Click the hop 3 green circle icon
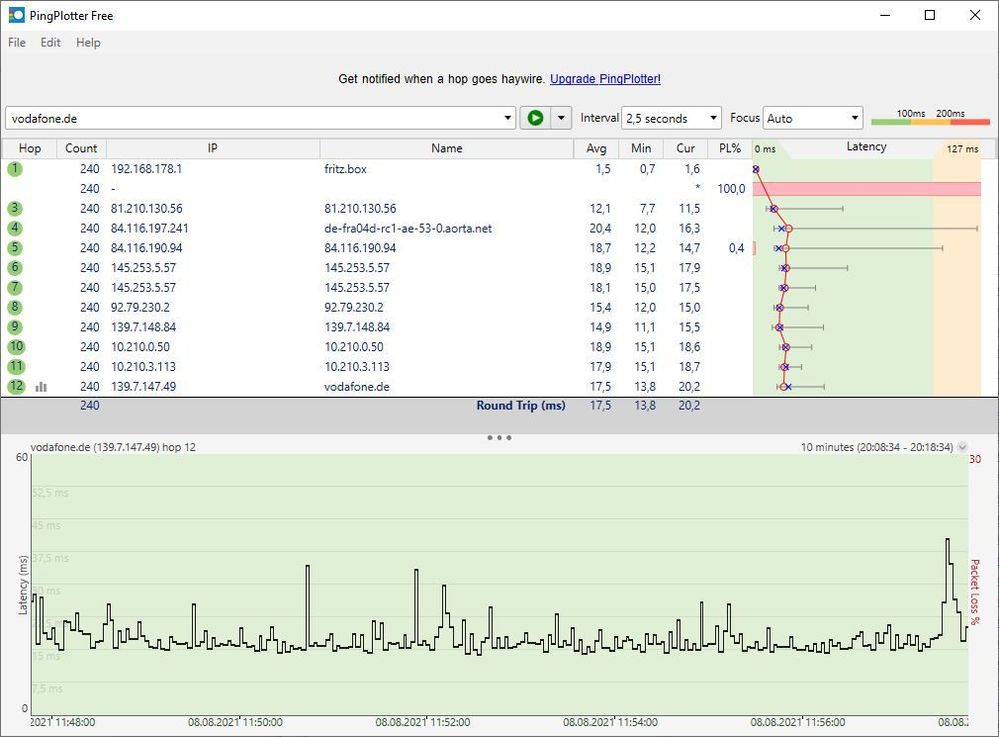Screen dimensions: 999x737 [15, 208]
